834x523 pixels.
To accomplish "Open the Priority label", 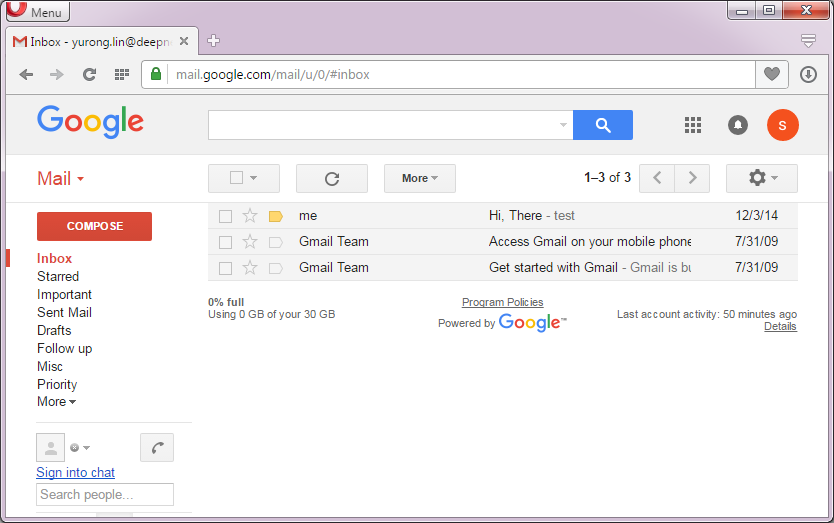I will point(57,384).
